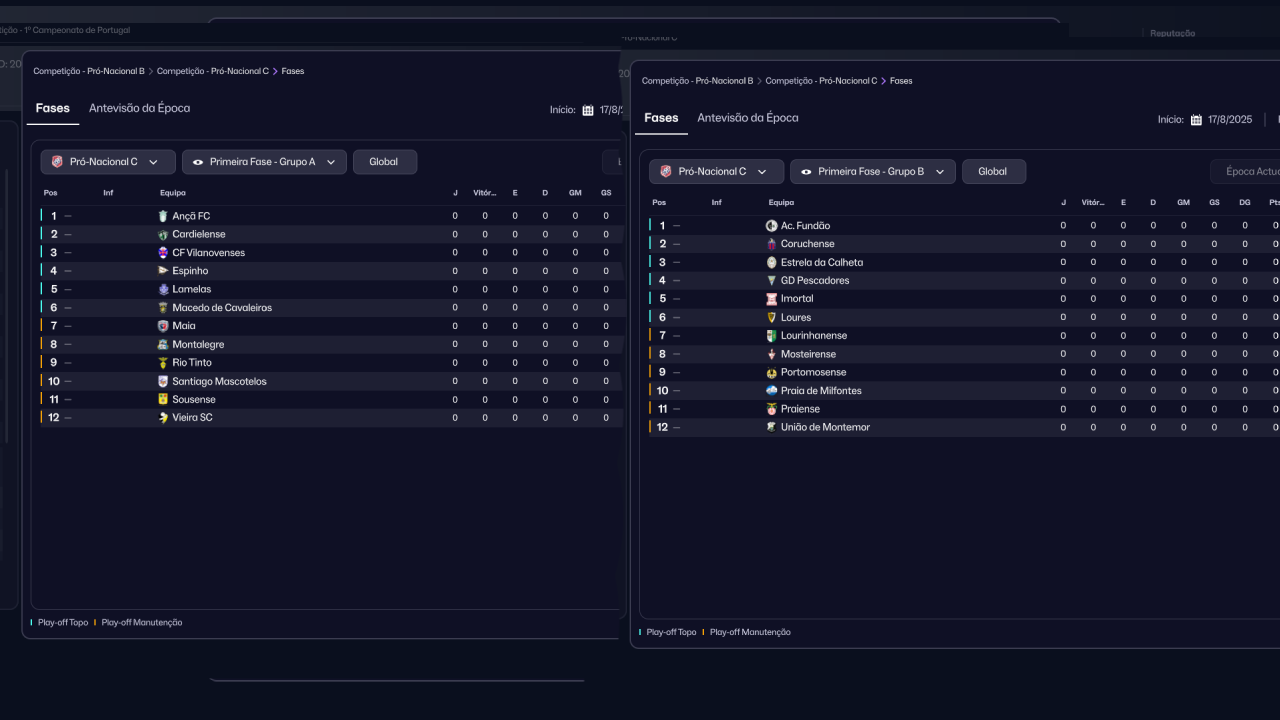Expand the left Pró-Nacional C competition dropdown
1280x720 pixels.
tap(108, 162)
